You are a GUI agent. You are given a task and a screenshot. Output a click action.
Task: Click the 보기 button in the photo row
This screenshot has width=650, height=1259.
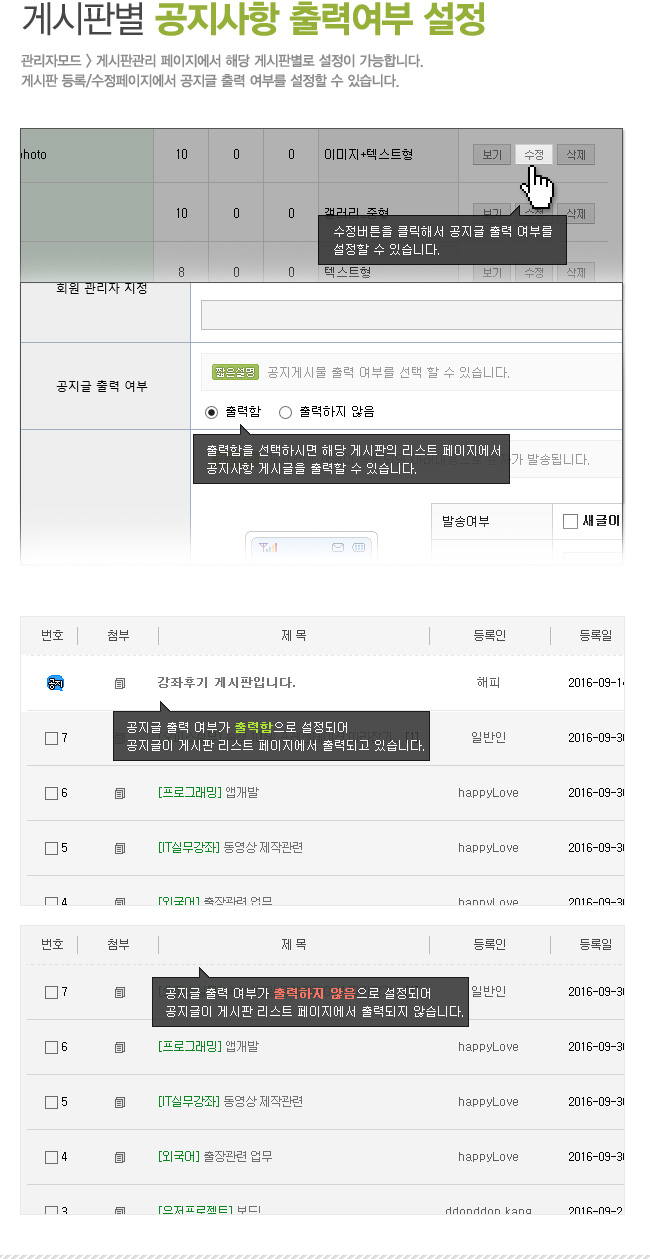492,155
